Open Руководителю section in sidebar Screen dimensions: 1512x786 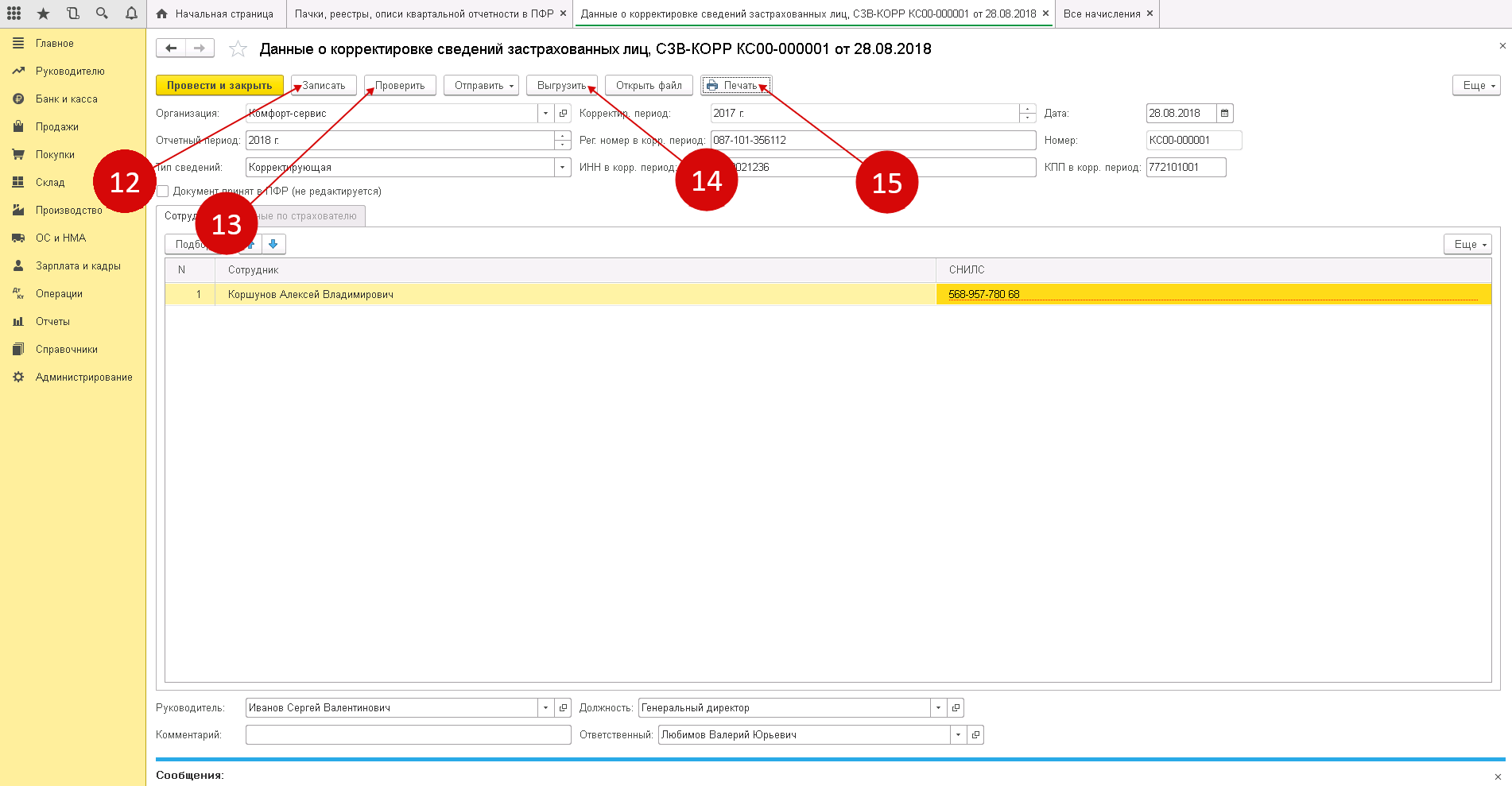(70, 72)
